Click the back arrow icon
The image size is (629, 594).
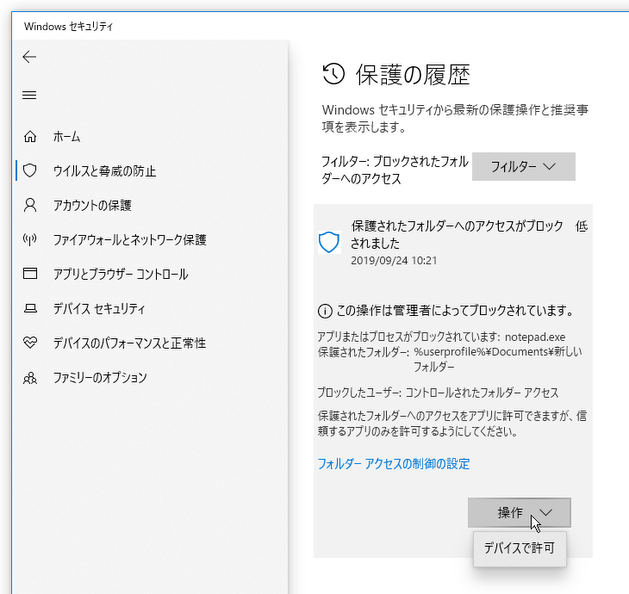29,57
